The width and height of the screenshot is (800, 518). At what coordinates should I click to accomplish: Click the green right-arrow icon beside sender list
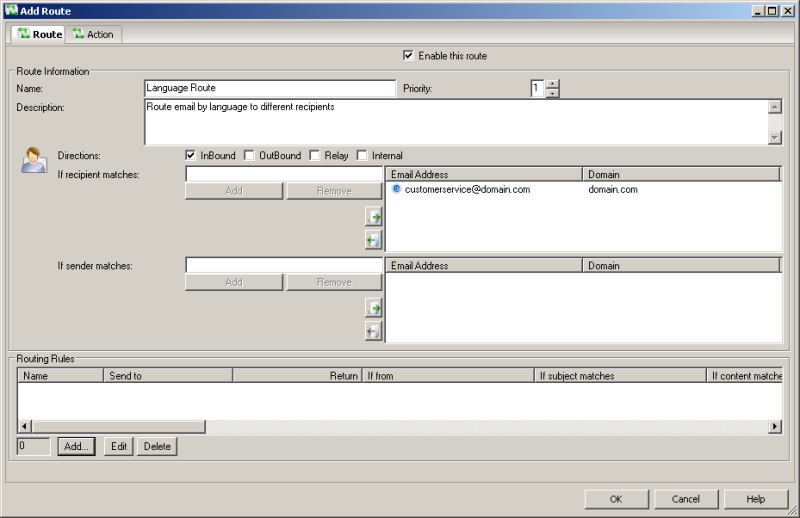[374, 307]
